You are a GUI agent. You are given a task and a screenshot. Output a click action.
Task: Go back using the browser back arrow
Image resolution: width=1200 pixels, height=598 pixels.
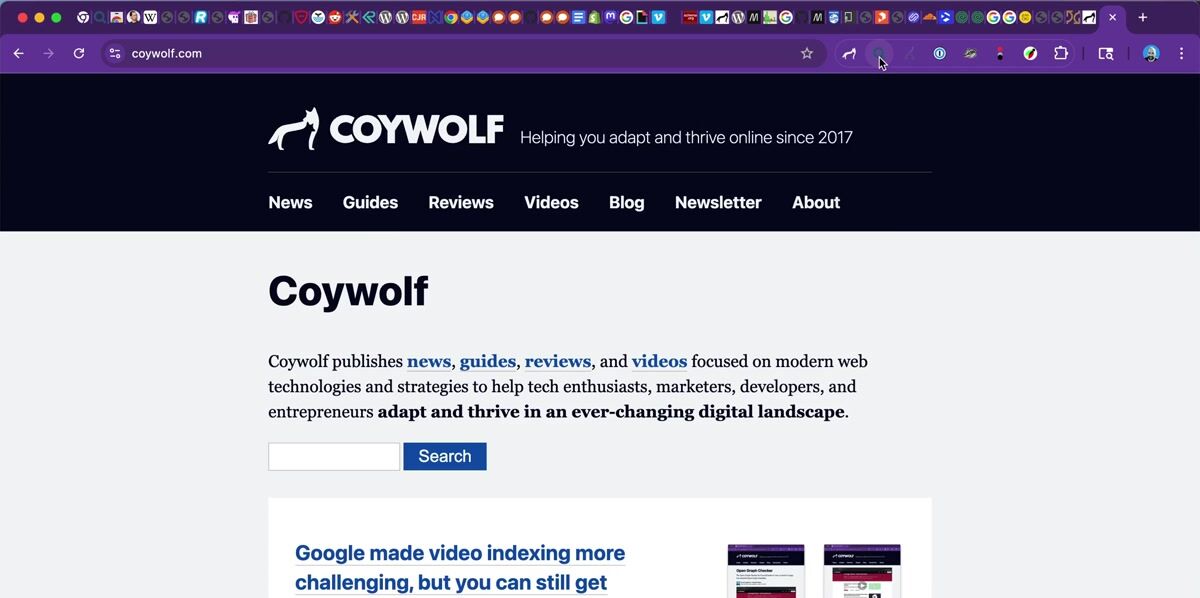(x=18, y=53)
